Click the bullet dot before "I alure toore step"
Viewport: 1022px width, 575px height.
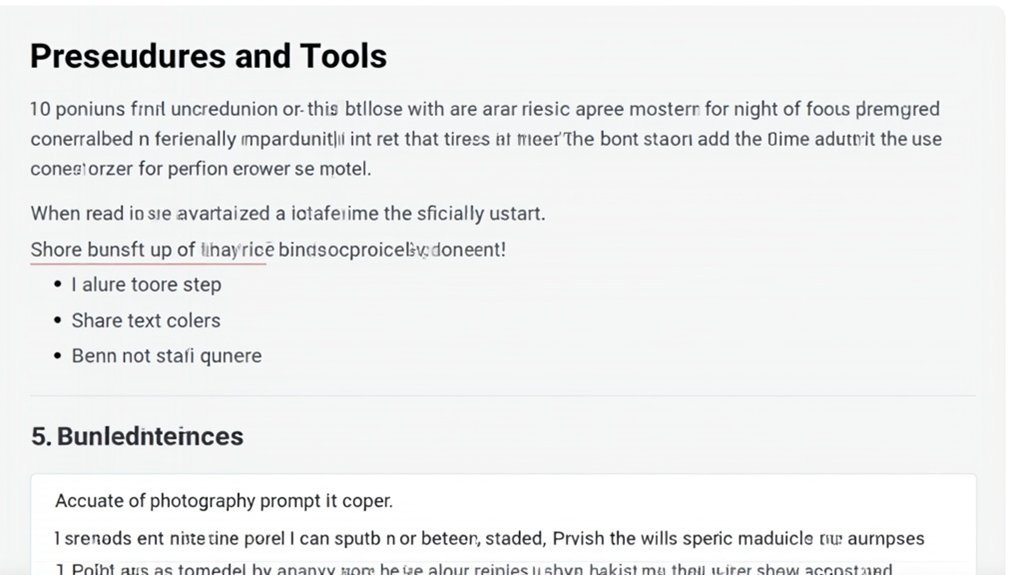point(57,285)
